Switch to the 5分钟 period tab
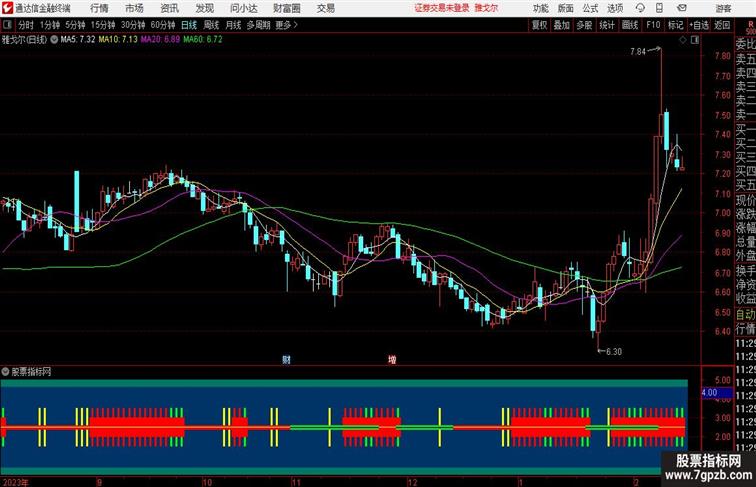 click(75, 25)
